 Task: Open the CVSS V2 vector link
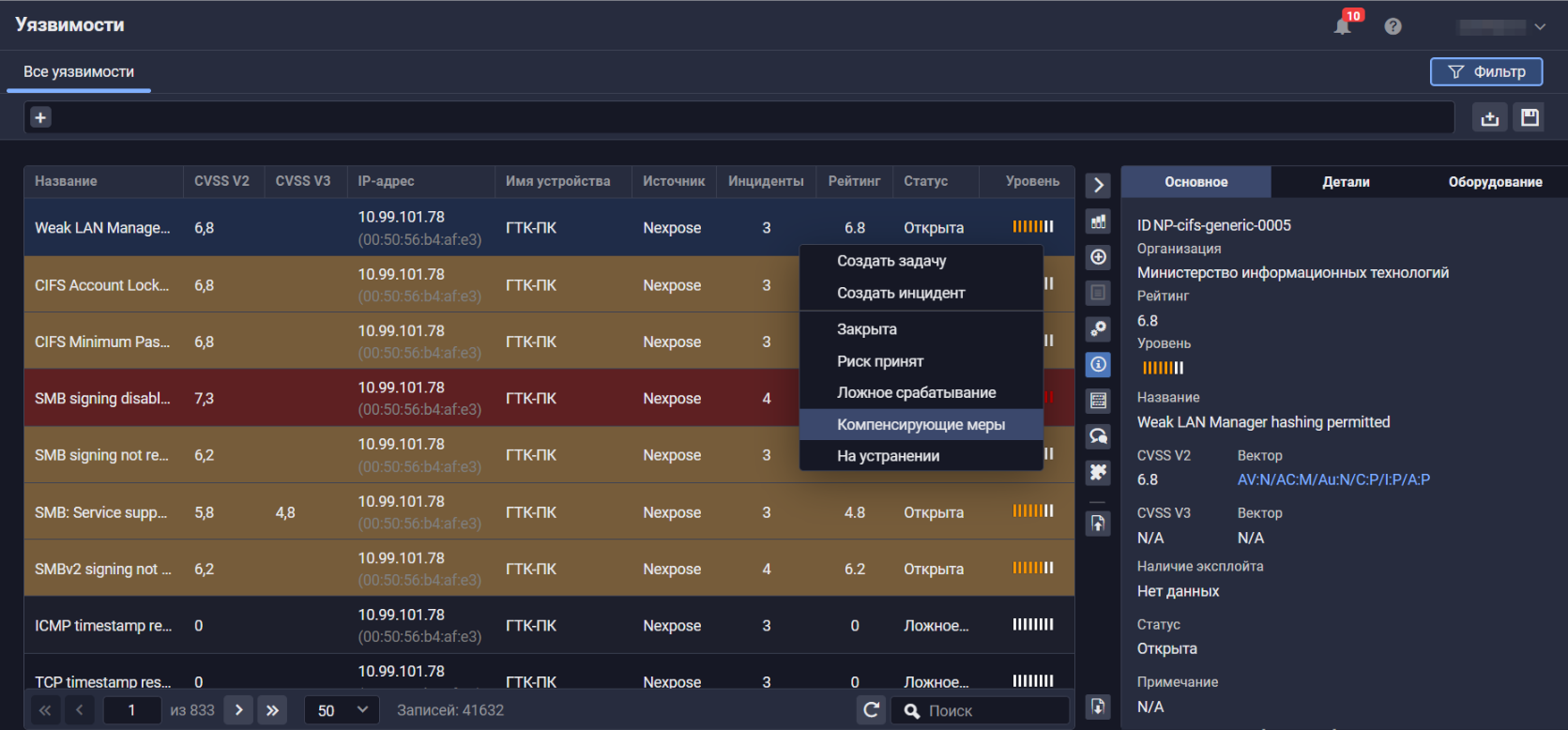[x=1332, y=479]
